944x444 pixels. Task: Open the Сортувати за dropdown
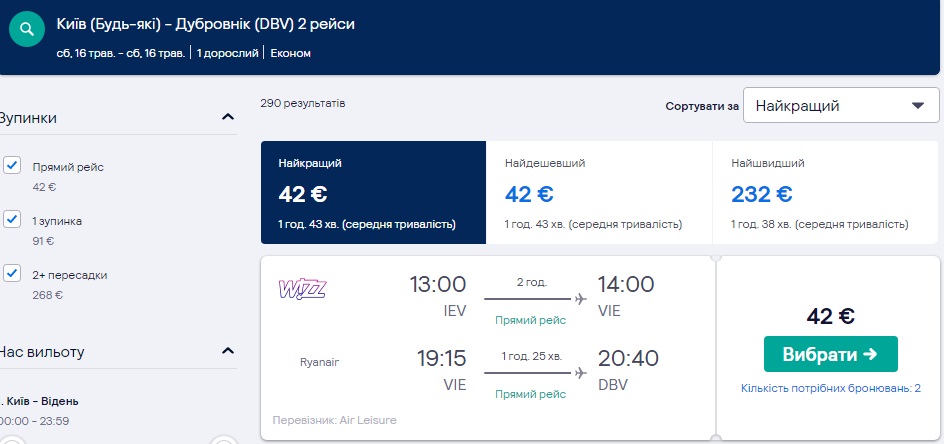[841, 106]
